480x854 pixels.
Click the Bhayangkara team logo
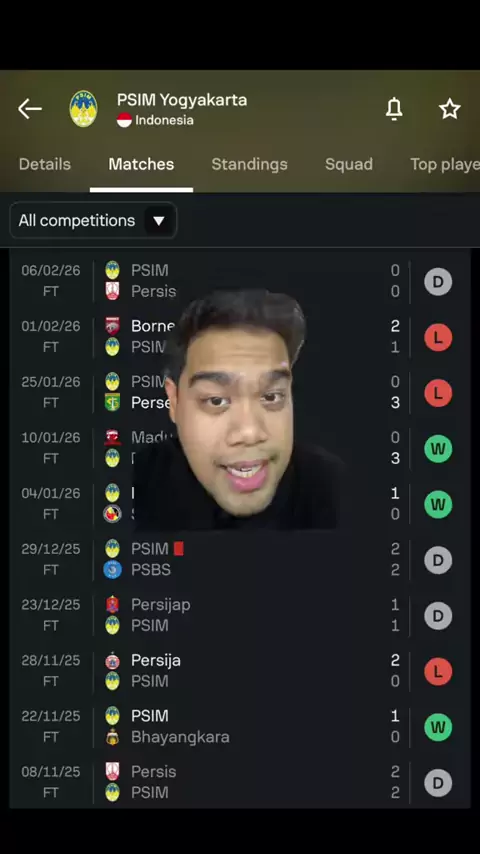(112, 737)
